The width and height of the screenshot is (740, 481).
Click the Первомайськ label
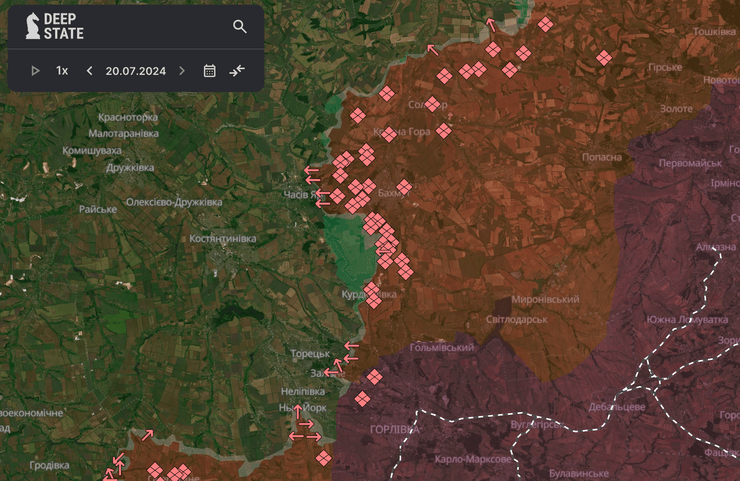click(x=690, y=163)
